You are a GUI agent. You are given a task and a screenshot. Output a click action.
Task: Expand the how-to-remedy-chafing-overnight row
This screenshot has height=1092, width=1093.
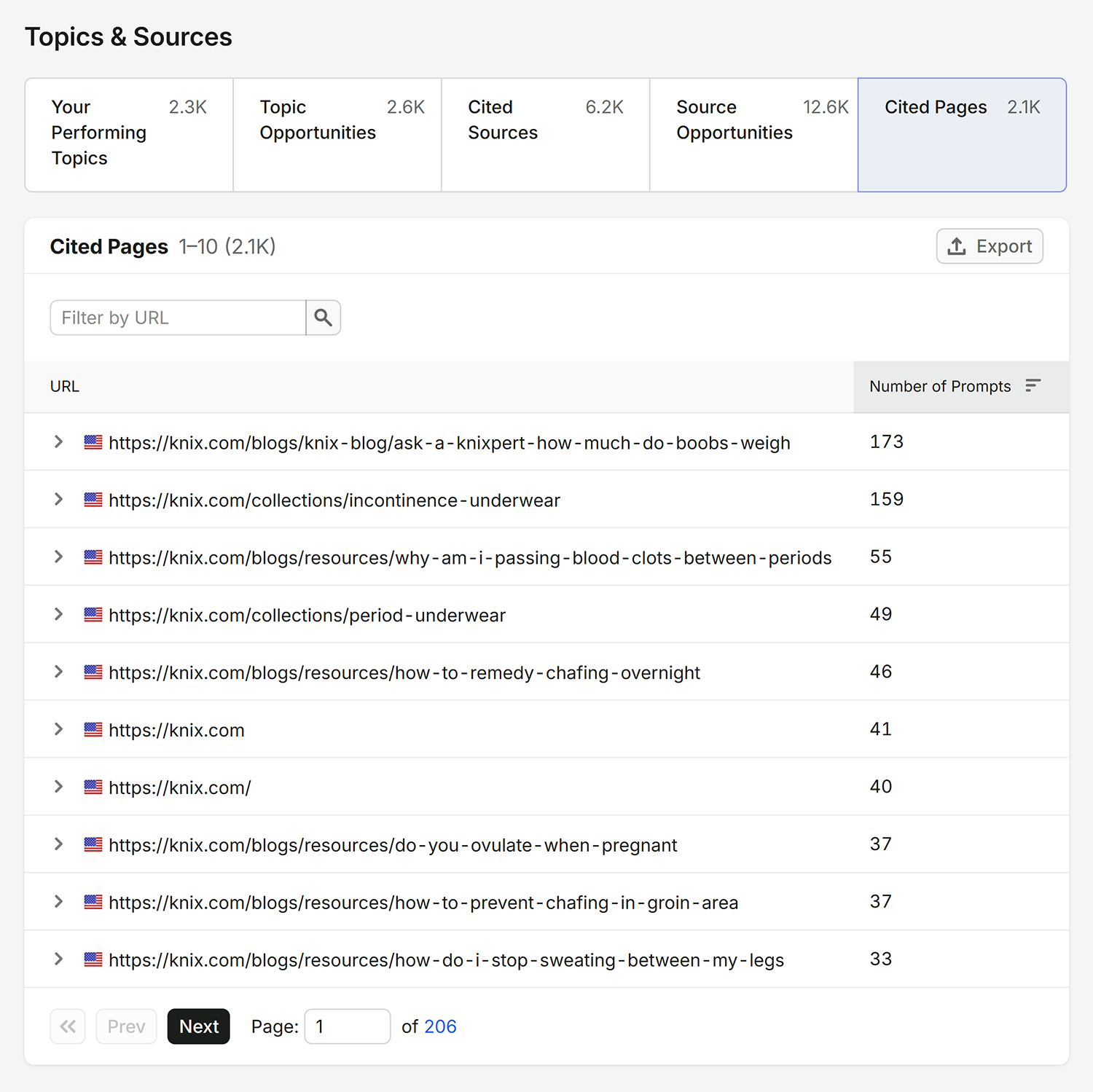point(58,672)
